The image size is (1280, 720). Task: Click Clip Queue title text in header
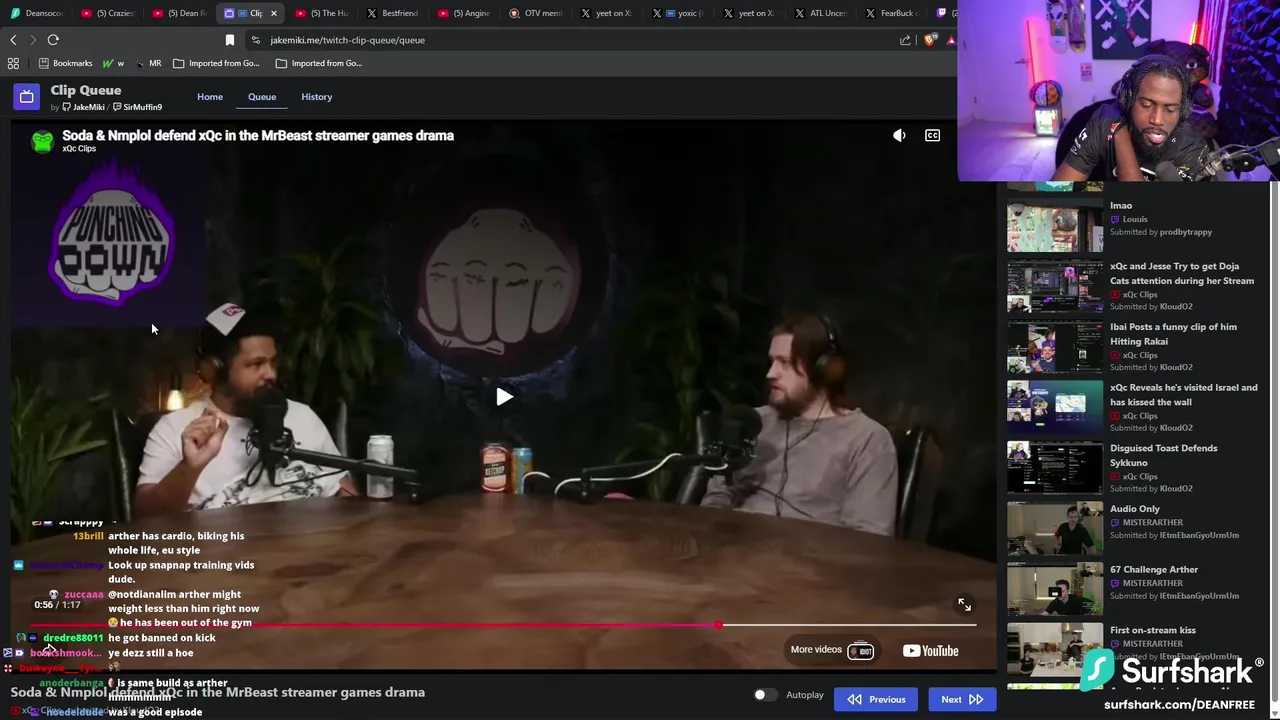(x=86, y=90)
